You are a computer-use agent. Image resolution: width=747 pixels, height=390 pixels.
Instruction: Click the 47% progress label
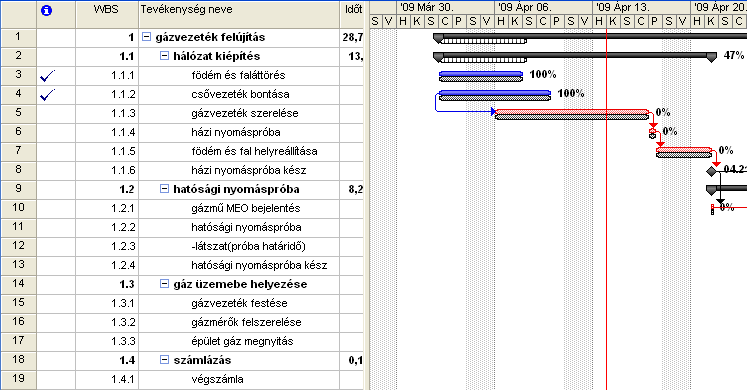coord(734,55)
